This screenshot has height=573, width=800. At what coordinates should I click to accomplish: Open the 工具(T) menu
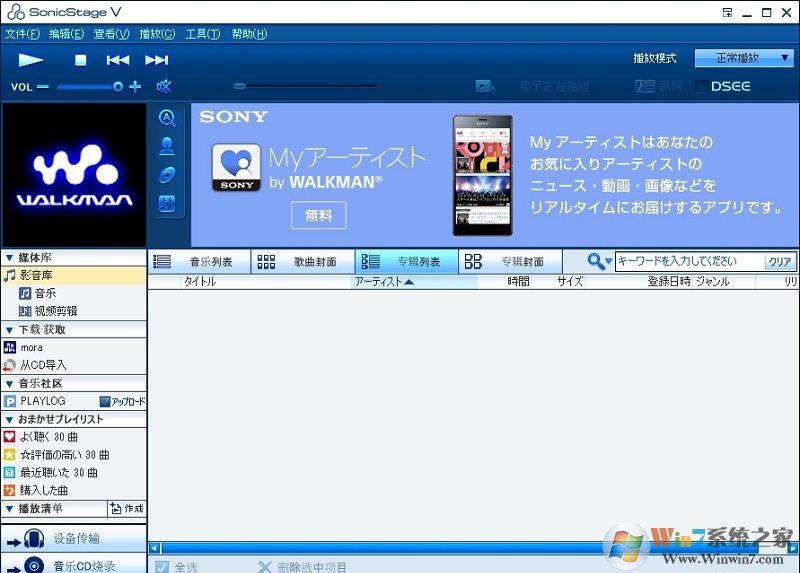pyautogui.click(x=202, y=34)
